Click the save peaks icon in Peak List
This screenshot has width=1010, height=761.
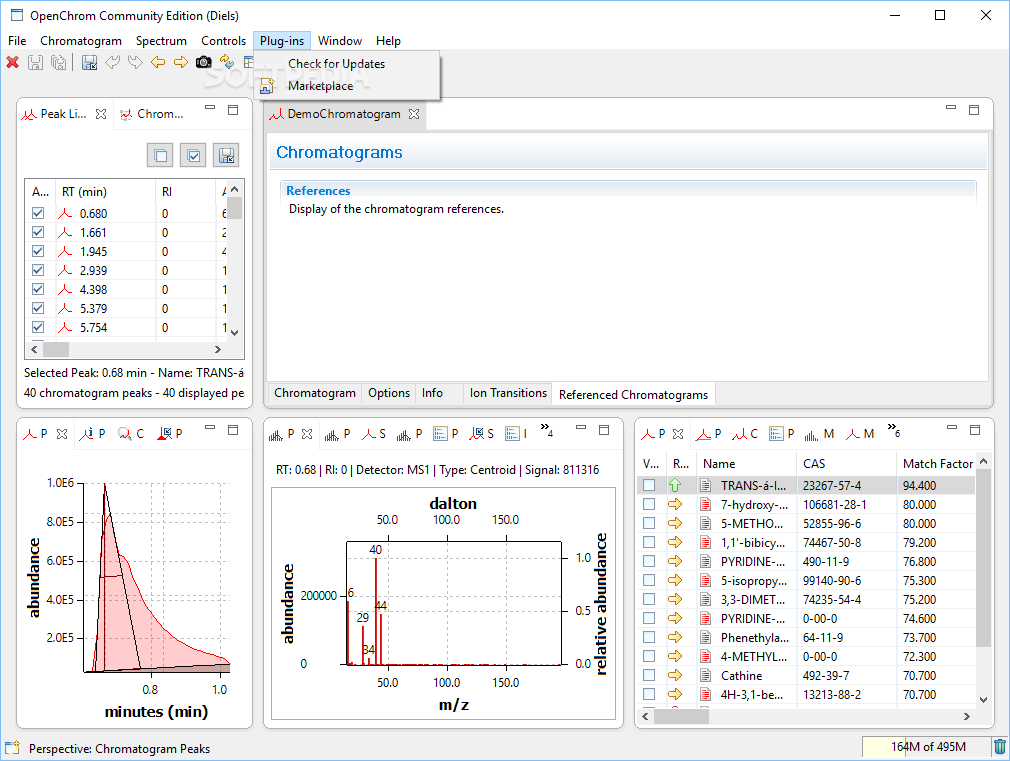226,155
